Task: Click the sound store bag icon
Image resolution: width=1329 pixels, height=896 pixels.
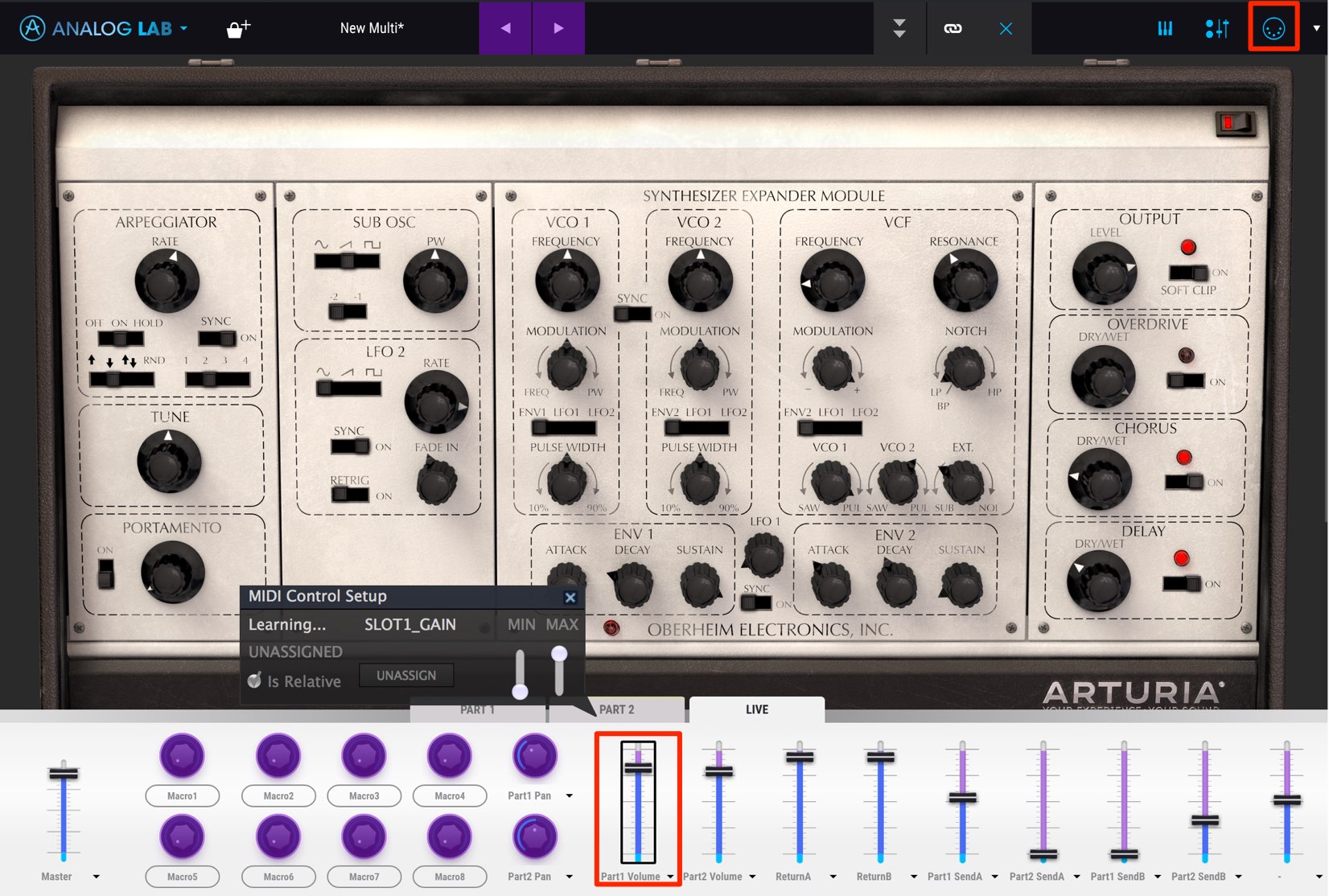Action: pyautogui.click(x=238, y=29)
